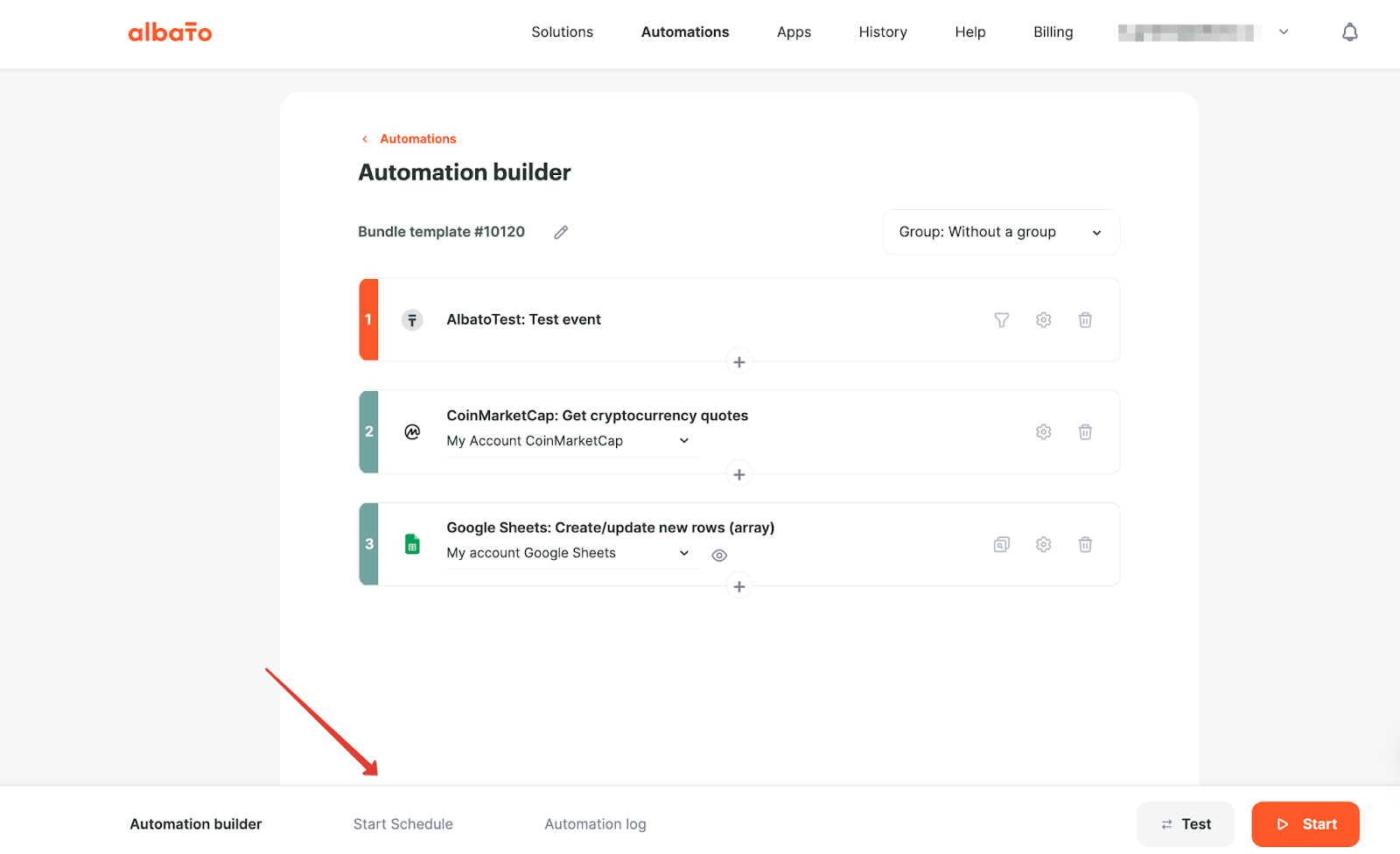Edit bundle name with pencil icon
The width and height of the screenshot is (1400, 854).
pyautogui.click(x=561, y=232)
